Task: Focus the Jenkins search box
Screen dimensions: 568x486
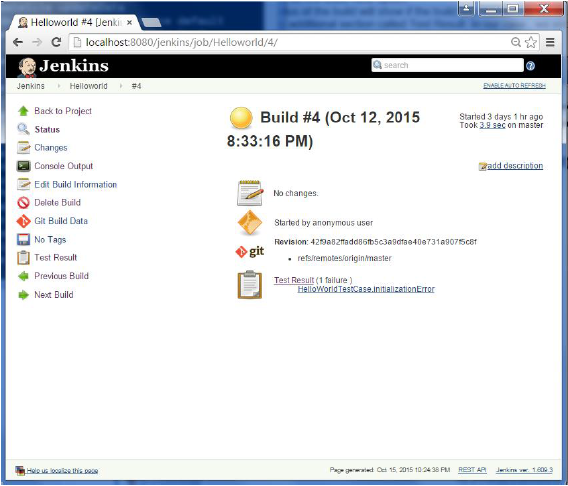Action: [447, 65]
